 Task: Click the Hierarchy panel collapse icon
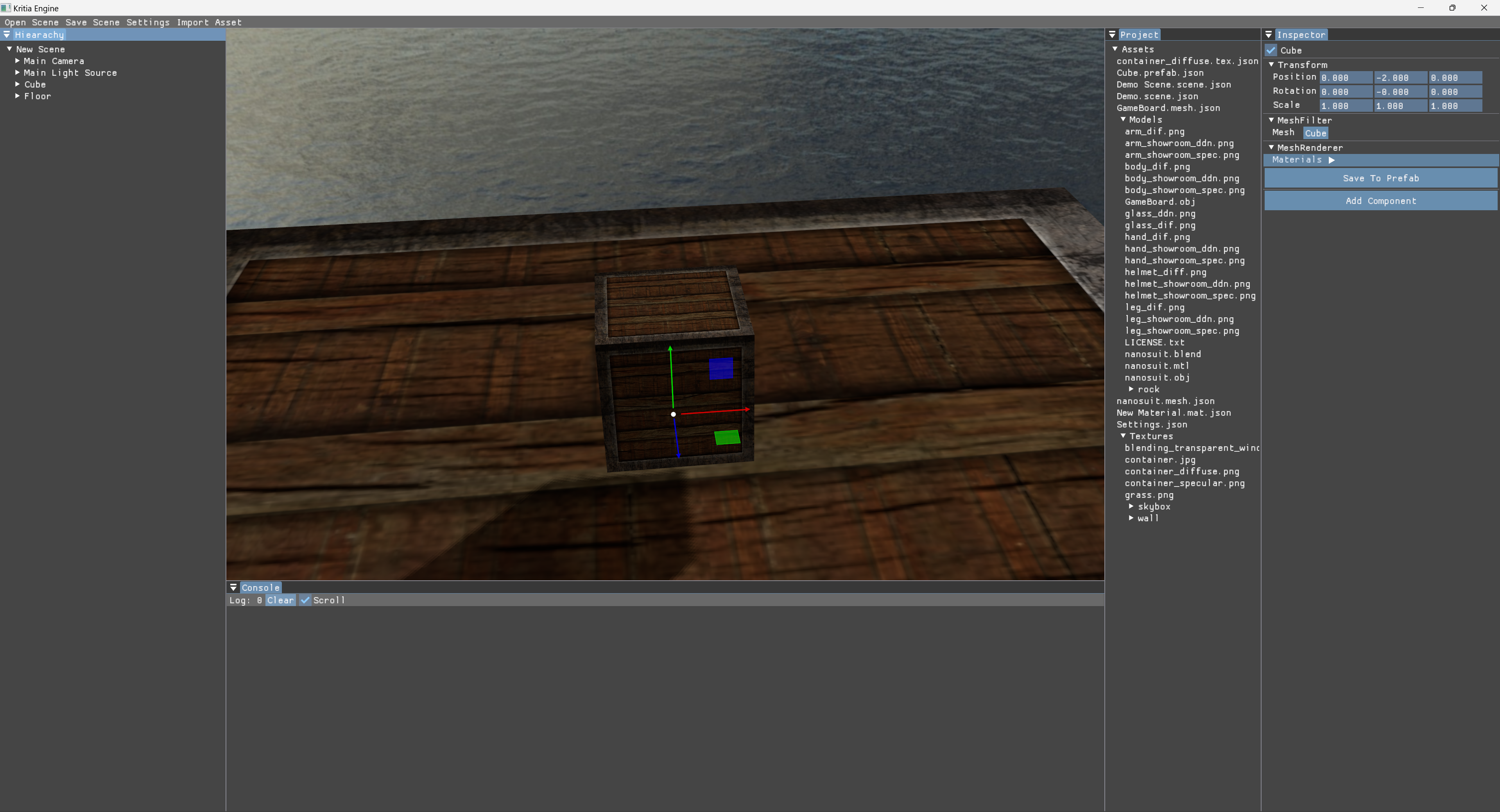(6, 35)
